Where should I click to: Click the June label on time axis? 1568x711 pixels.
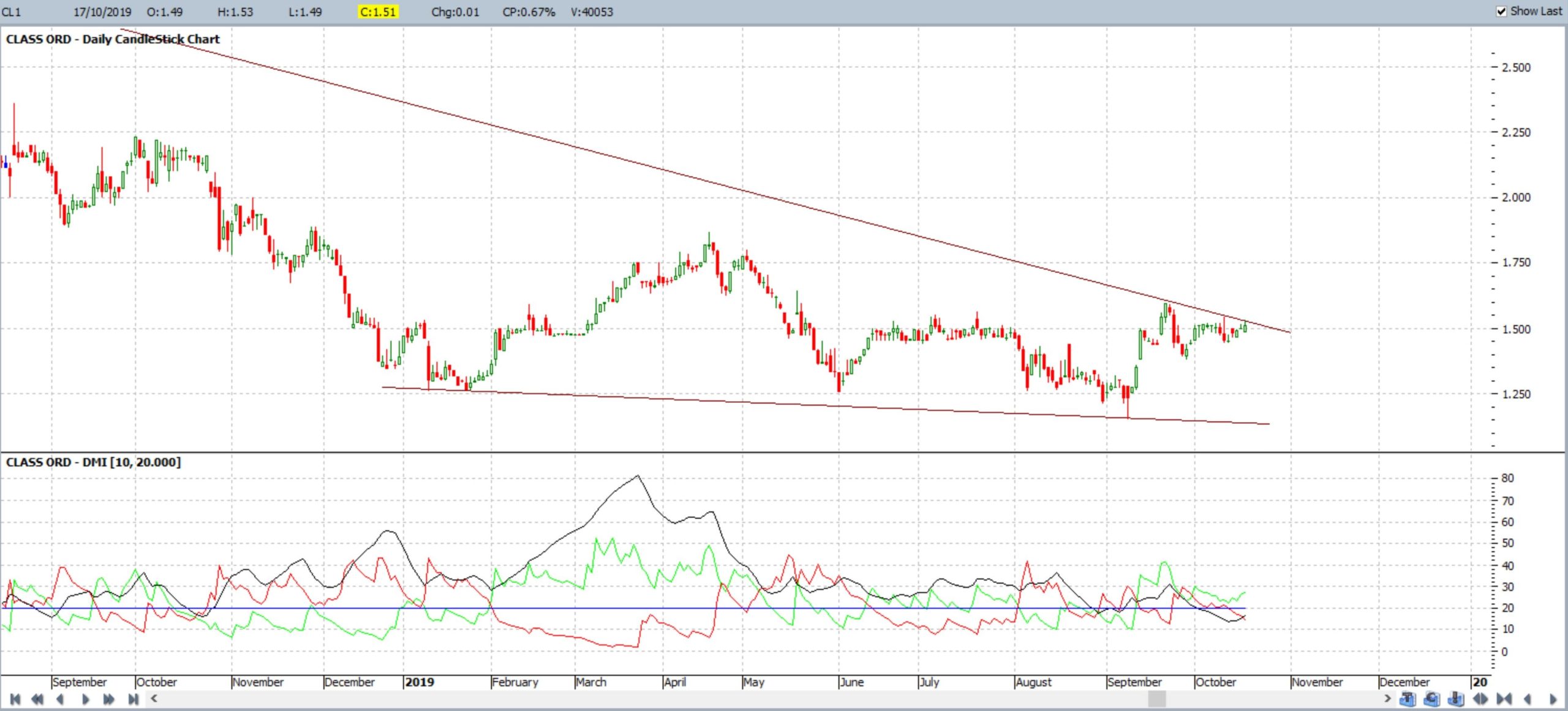(x=852, y=682)
